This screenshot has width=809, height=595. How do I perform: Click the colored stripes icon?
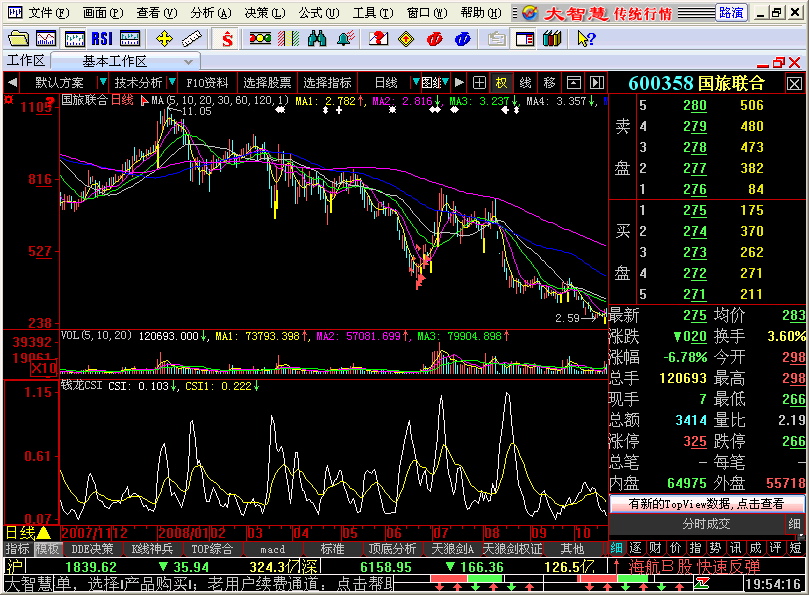[x=288, y=39]
